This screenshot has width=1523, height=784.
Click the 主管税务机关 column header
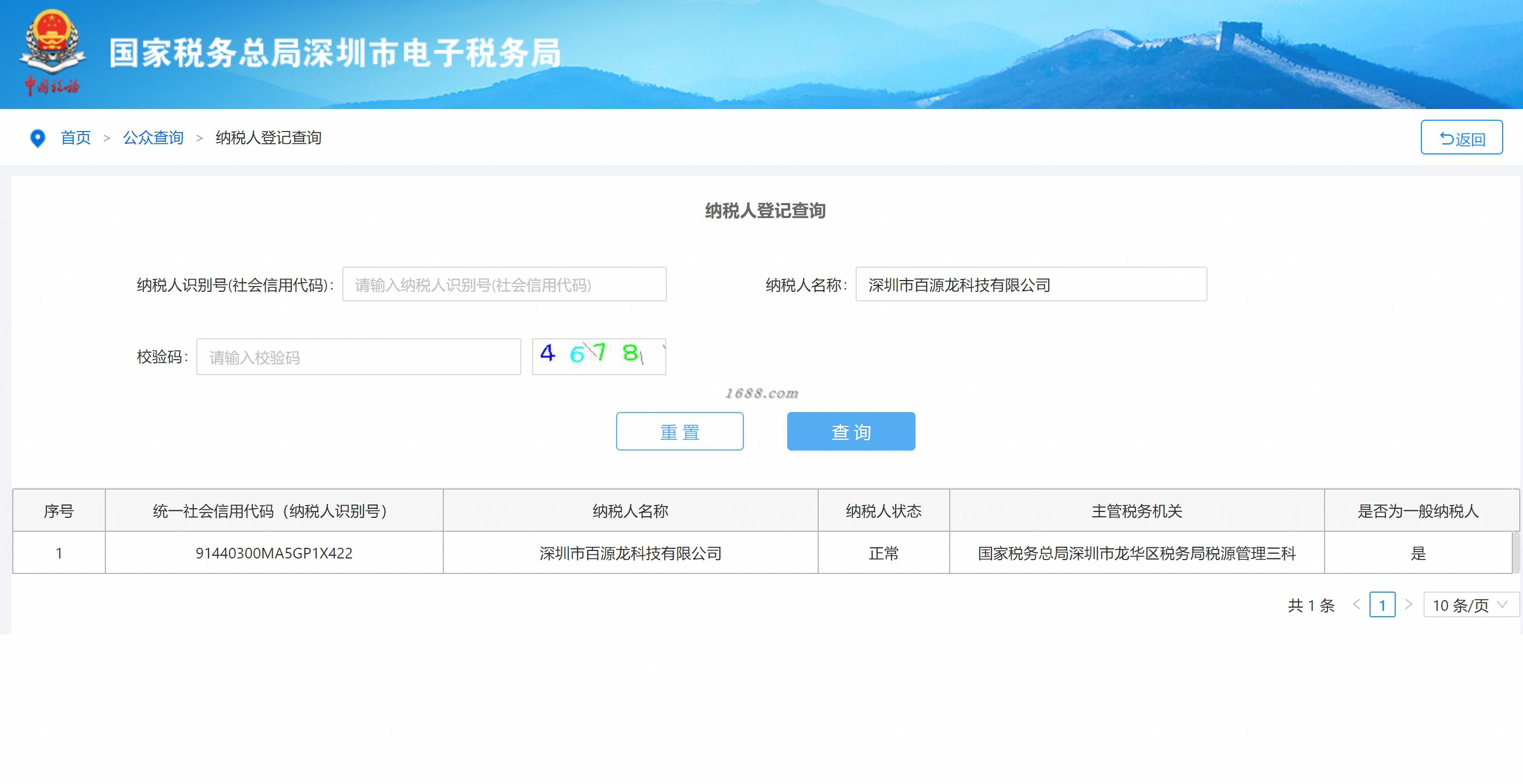coord(1136,511)
